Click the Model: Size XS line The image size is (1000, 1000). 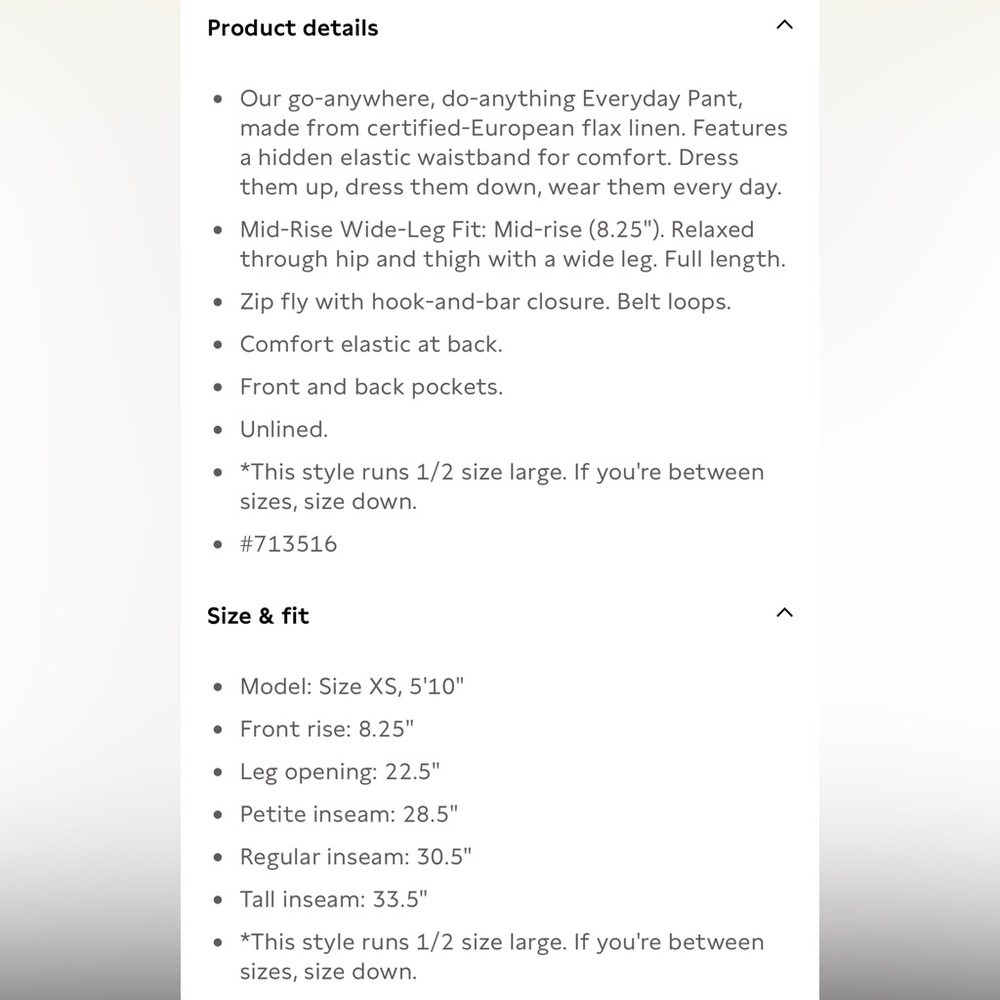point(352,687)
